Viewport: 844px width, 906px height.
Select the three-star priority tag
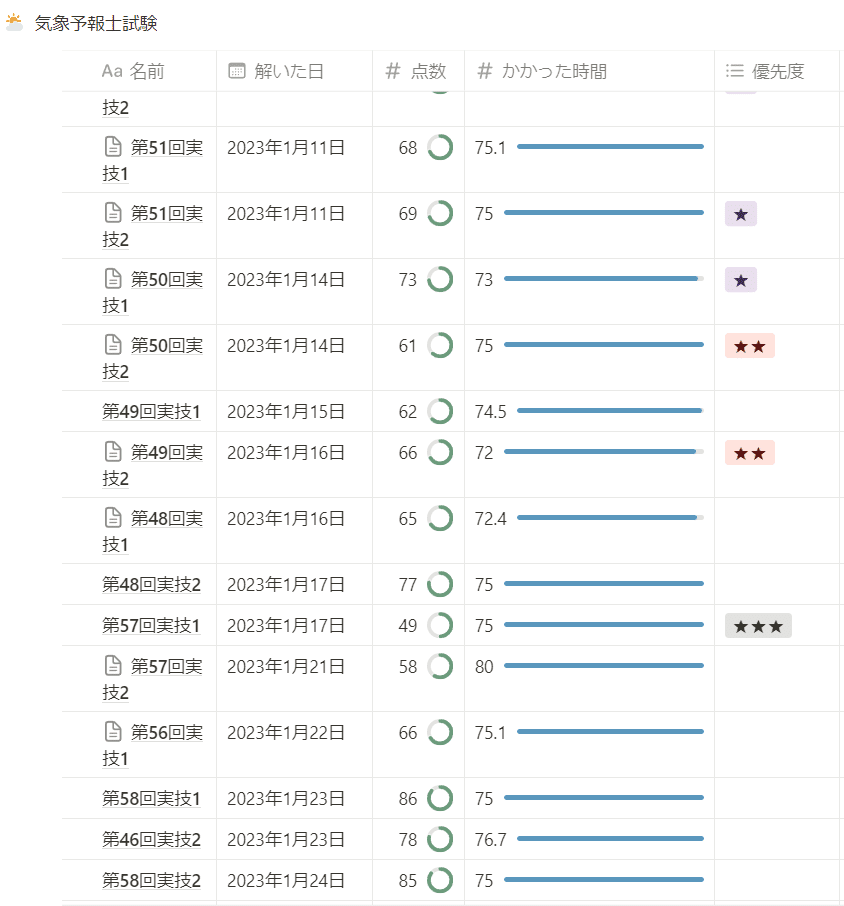[x=758, y=626]
